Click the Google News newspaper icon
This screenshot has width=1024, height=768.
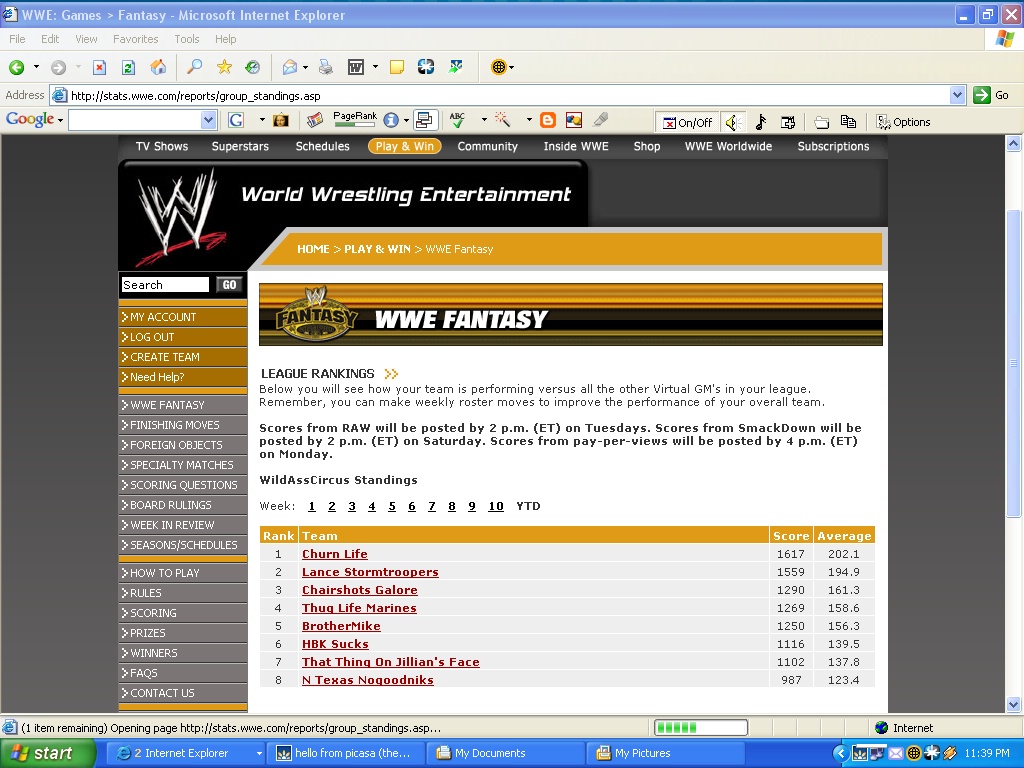click(315, 120)
